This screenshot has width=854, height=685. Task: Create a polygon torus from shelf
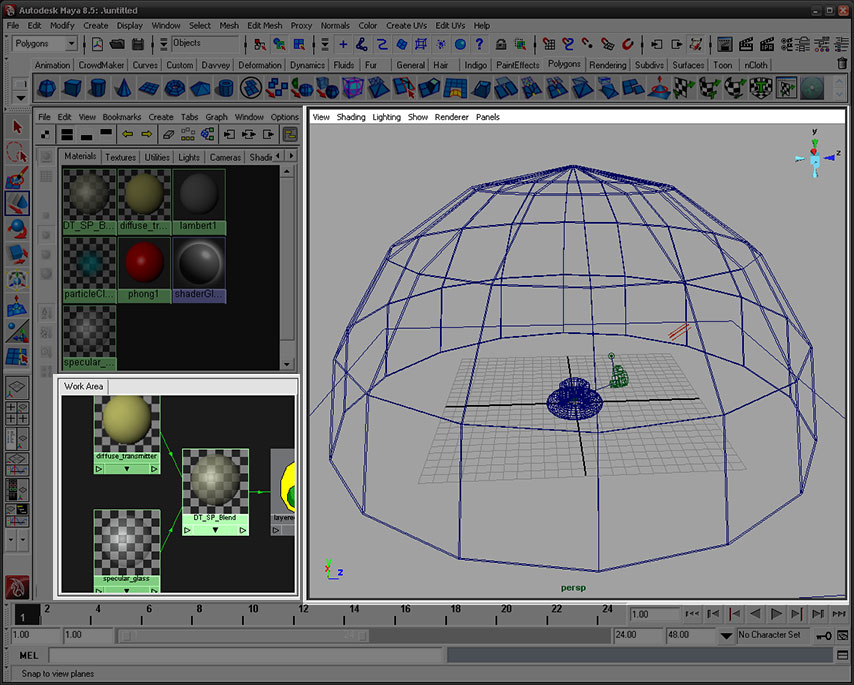coord(174,88)
